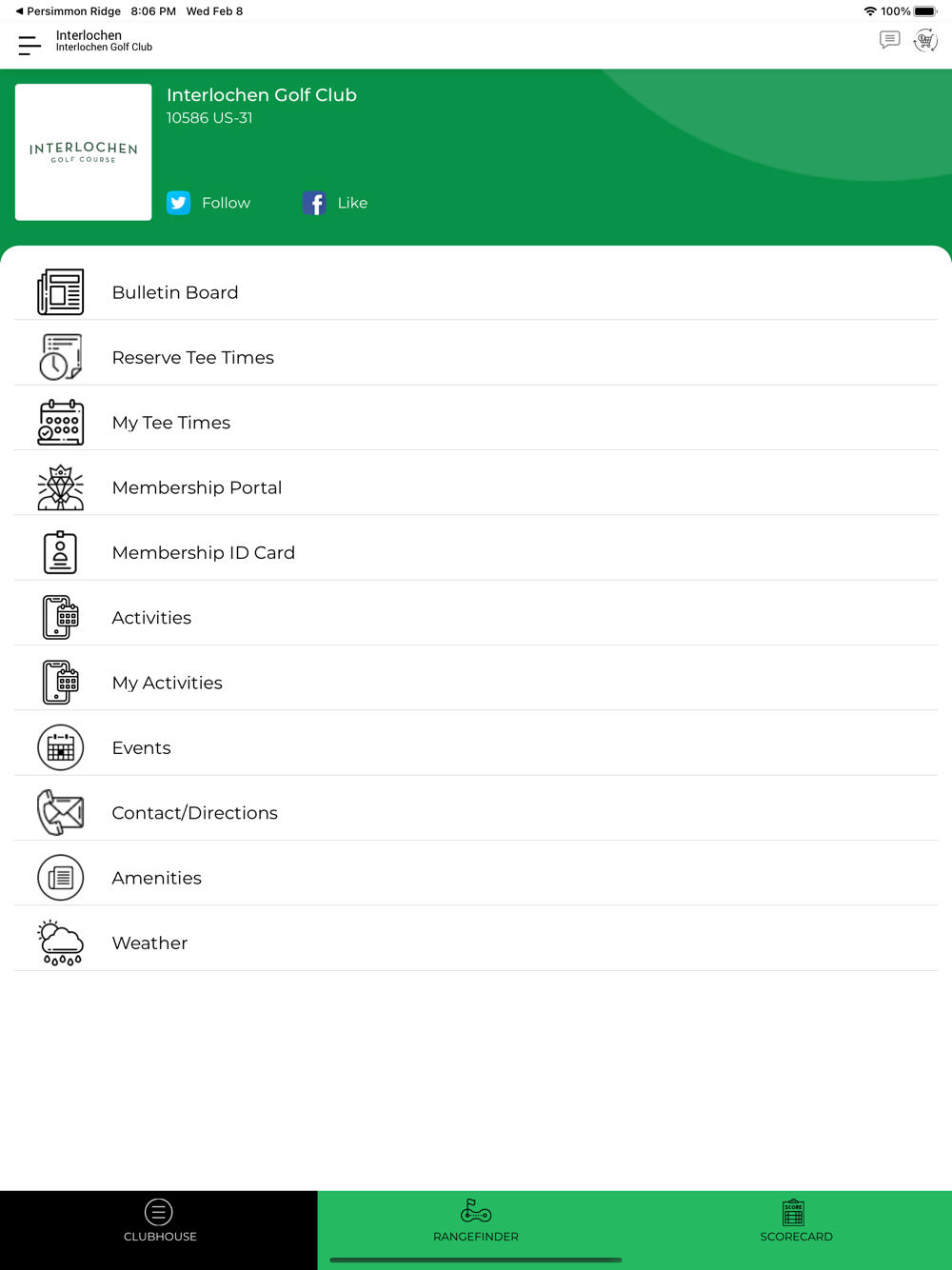The image size is (952, 1270).
Task: View Amenities
Action: click(476, 878)
